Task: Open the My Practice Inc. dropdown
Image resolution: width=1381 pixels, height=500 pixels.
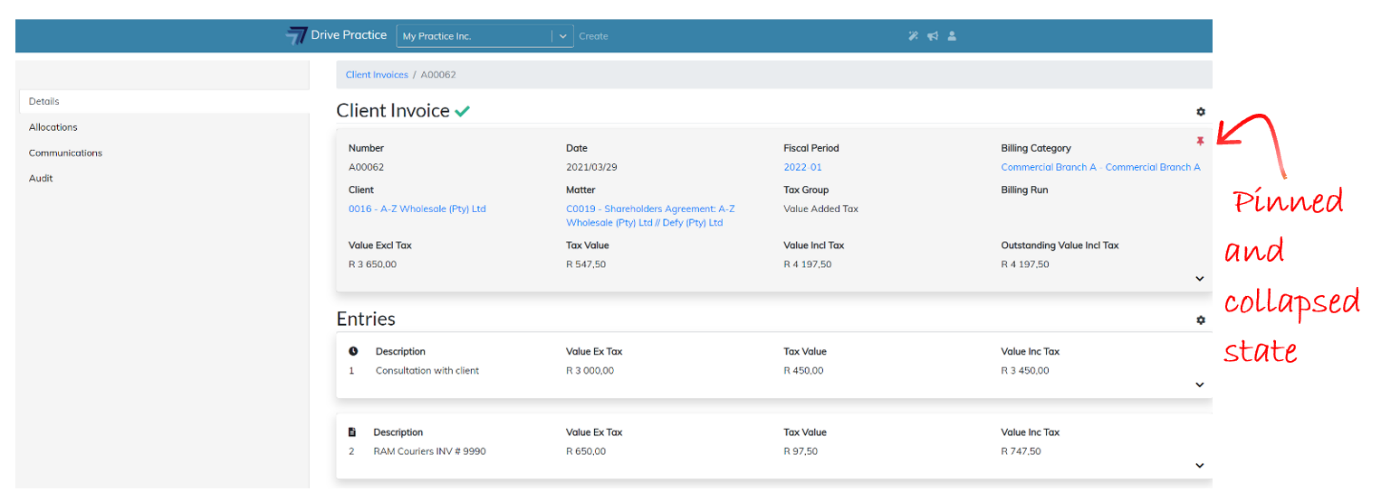Action: tap(563, 36)
